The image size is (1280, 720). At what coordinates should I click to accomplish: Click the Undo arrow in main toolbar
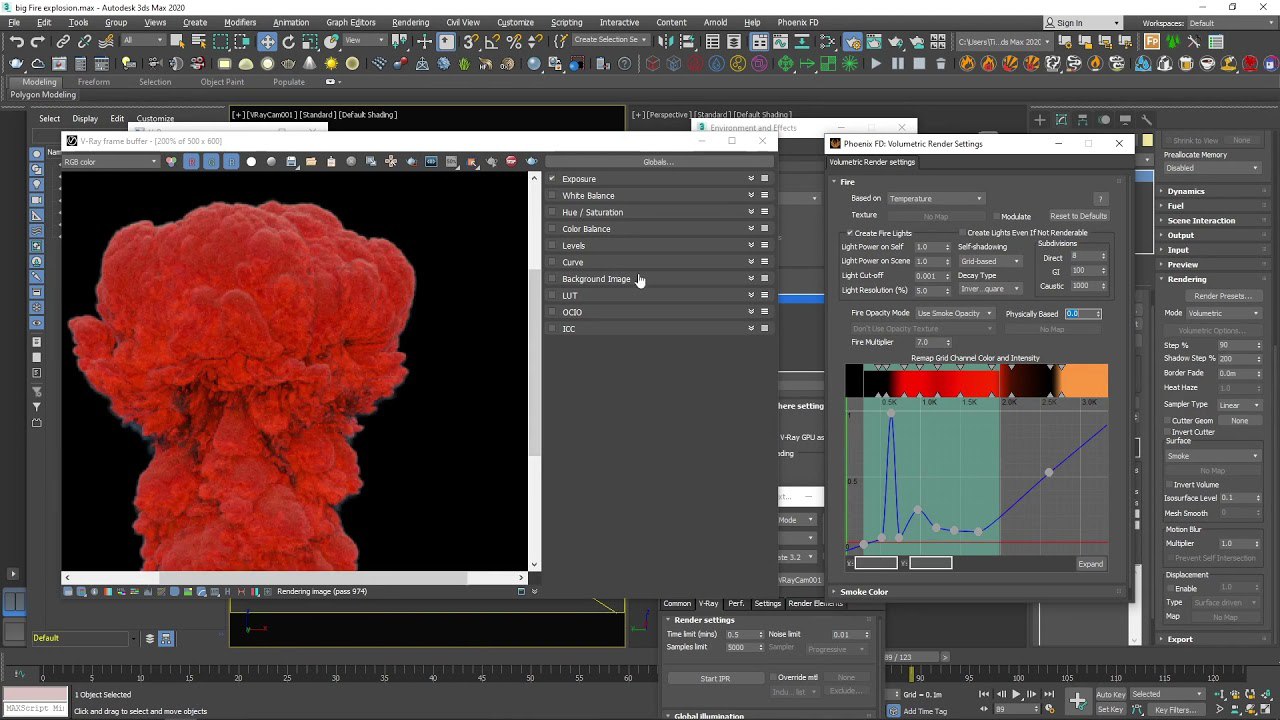16,42
